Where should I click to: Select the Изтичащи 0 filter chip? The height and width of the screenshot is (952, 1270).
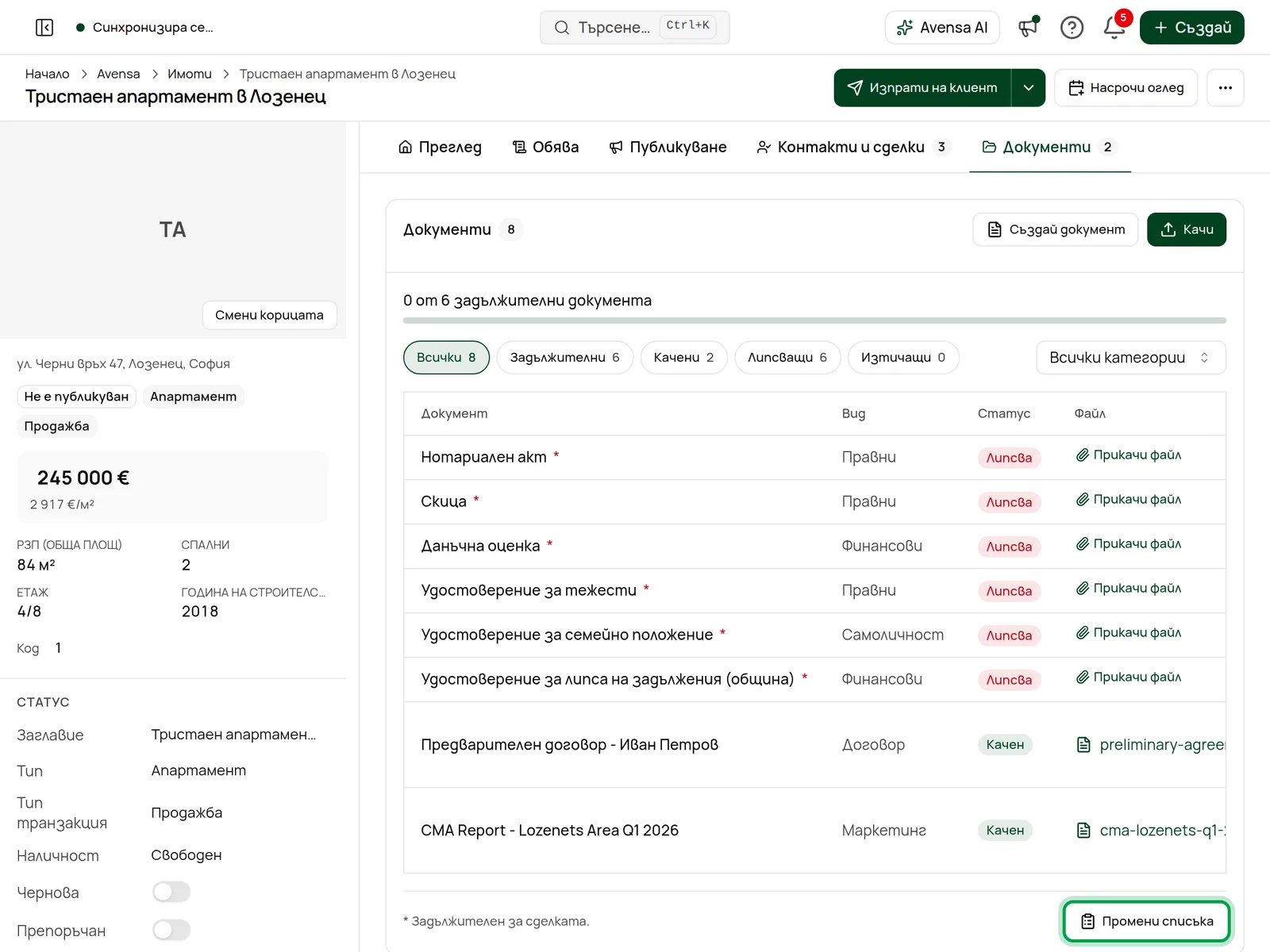[x=903, y=358]
